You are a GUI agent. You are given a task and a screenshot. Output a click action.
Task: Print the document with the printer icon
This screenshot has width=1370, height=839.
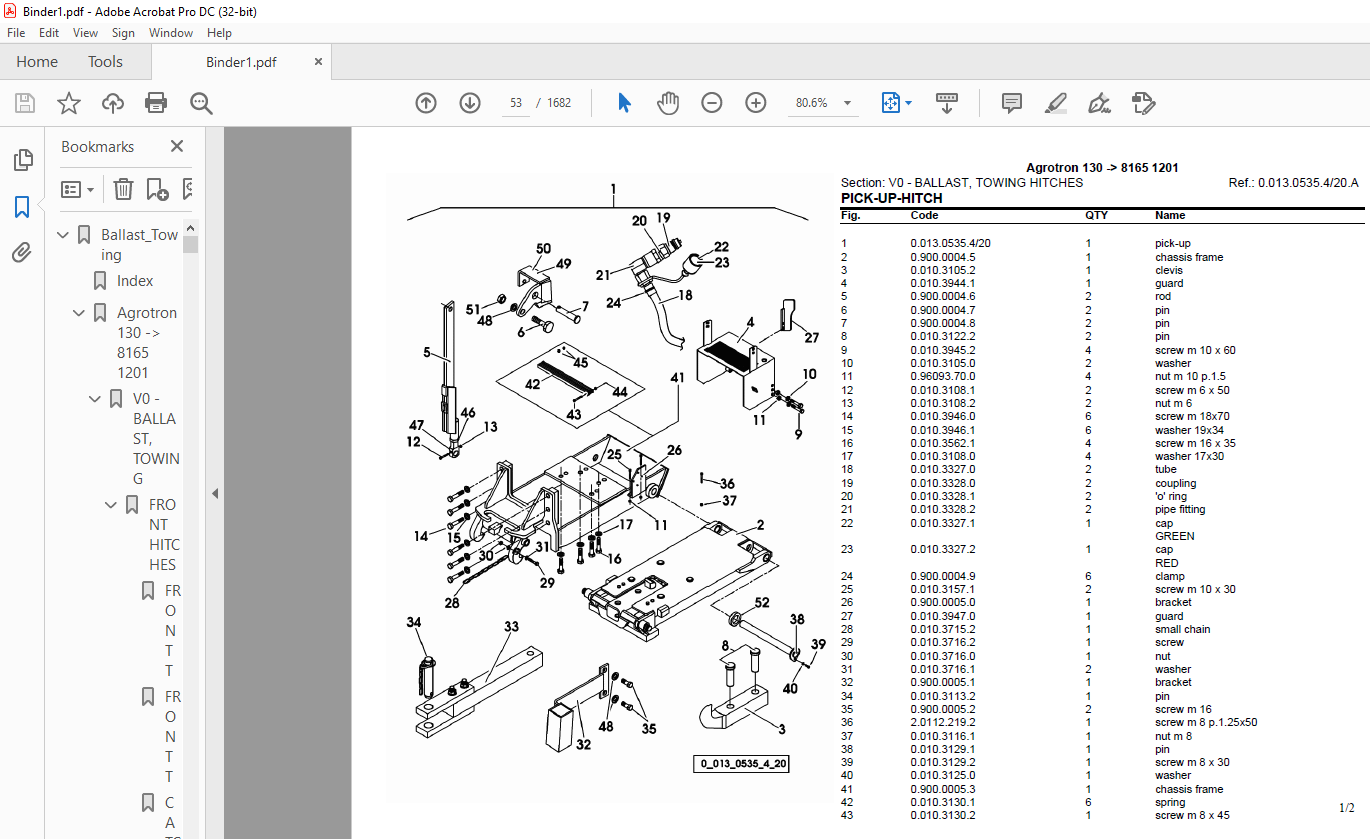[x=156, y=103]
